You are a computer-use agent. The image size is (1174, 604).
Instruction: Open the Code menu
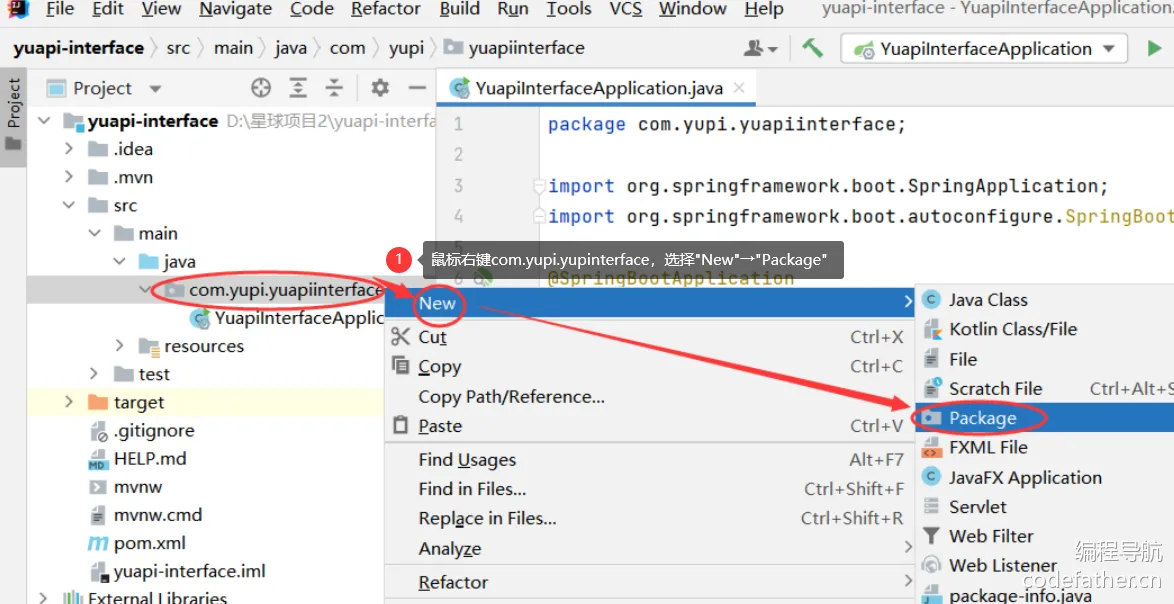[311, 9]
